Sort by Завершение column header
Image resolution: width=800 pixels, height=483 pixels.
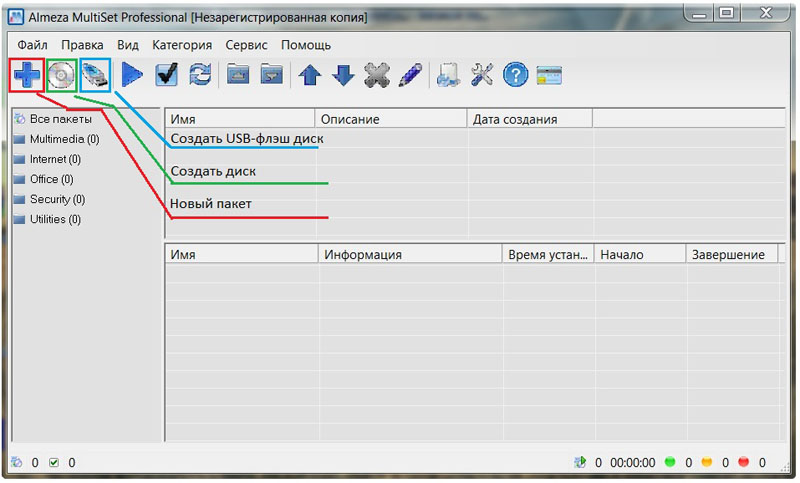point(732,254)
